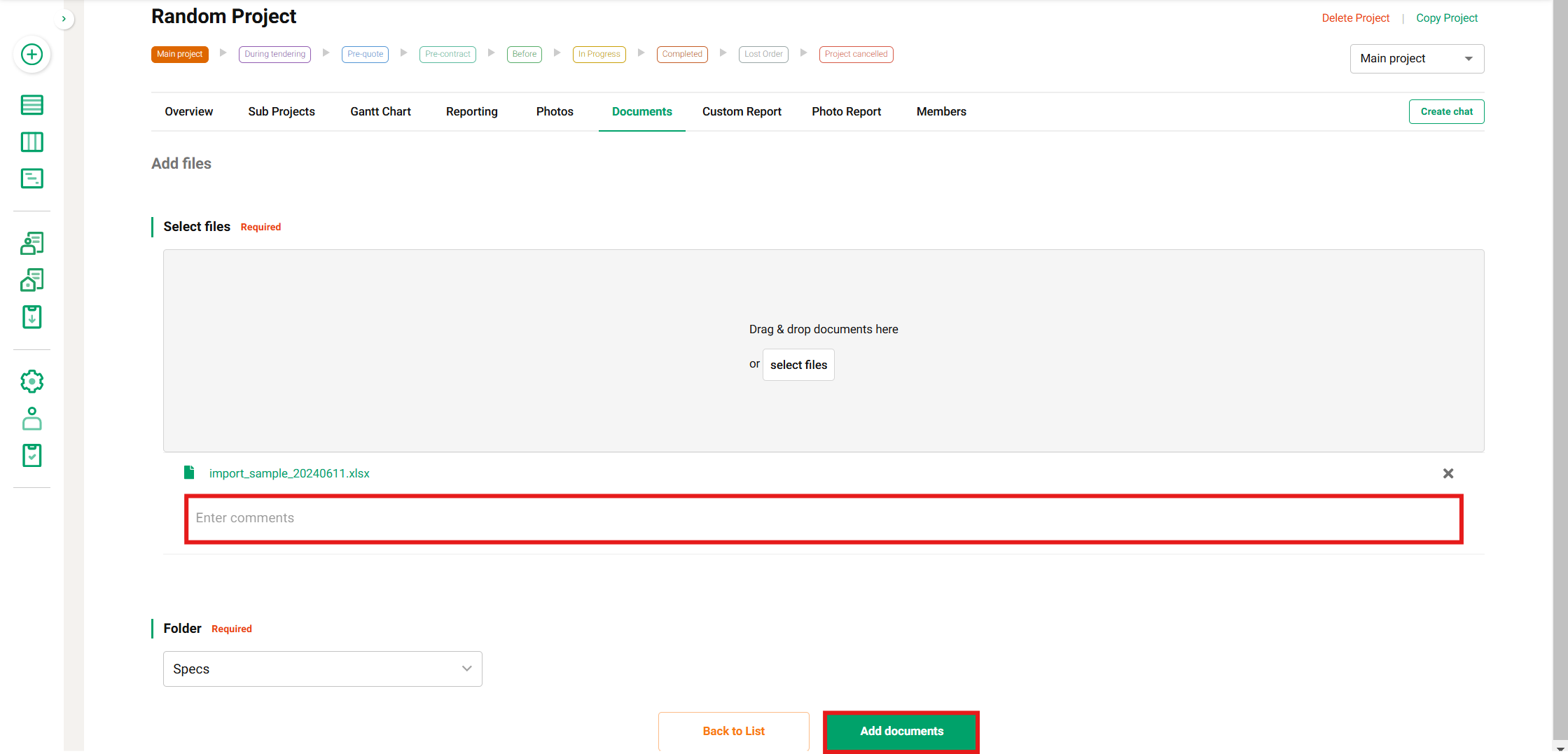Remove the import_sample_20240611.xlsx file with X
The height and width of the screenshot is (754, 1568).
tap(1448, 474)
